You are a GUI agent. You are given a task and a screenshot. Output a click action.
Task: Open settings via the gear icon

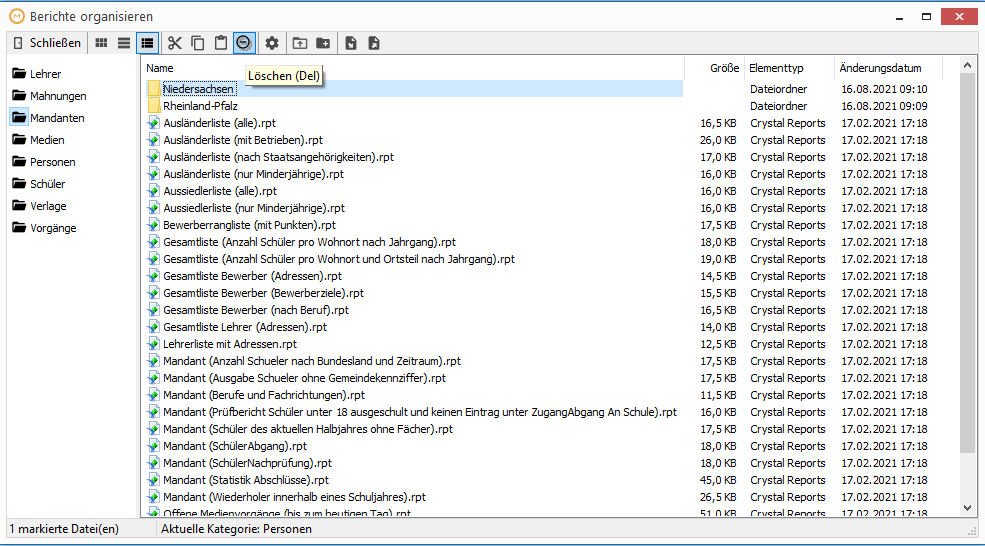point(272,43)
